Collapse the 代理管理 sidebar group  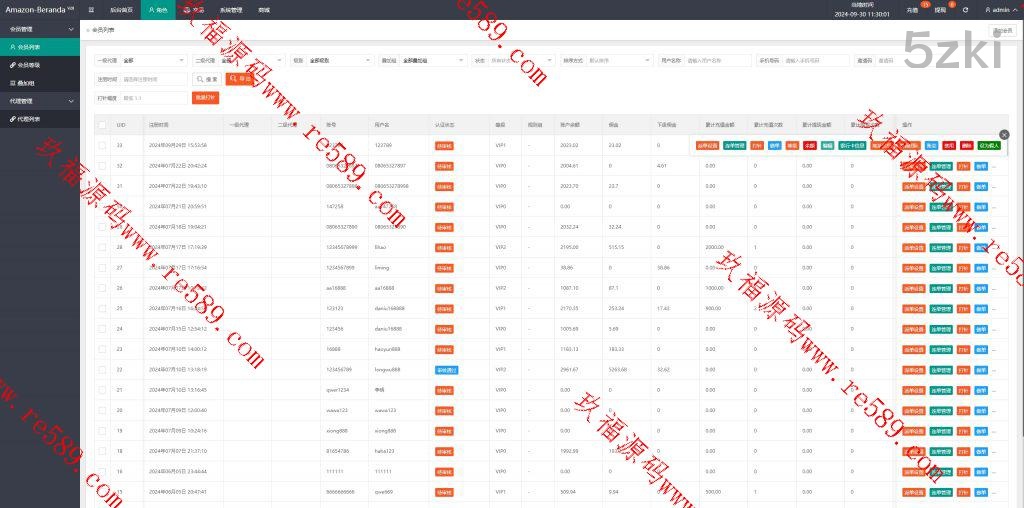[x=40, y=101]
